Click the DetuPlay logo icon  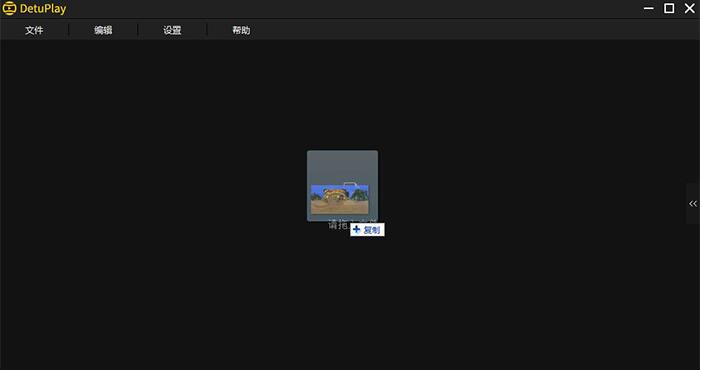(9, 8)
